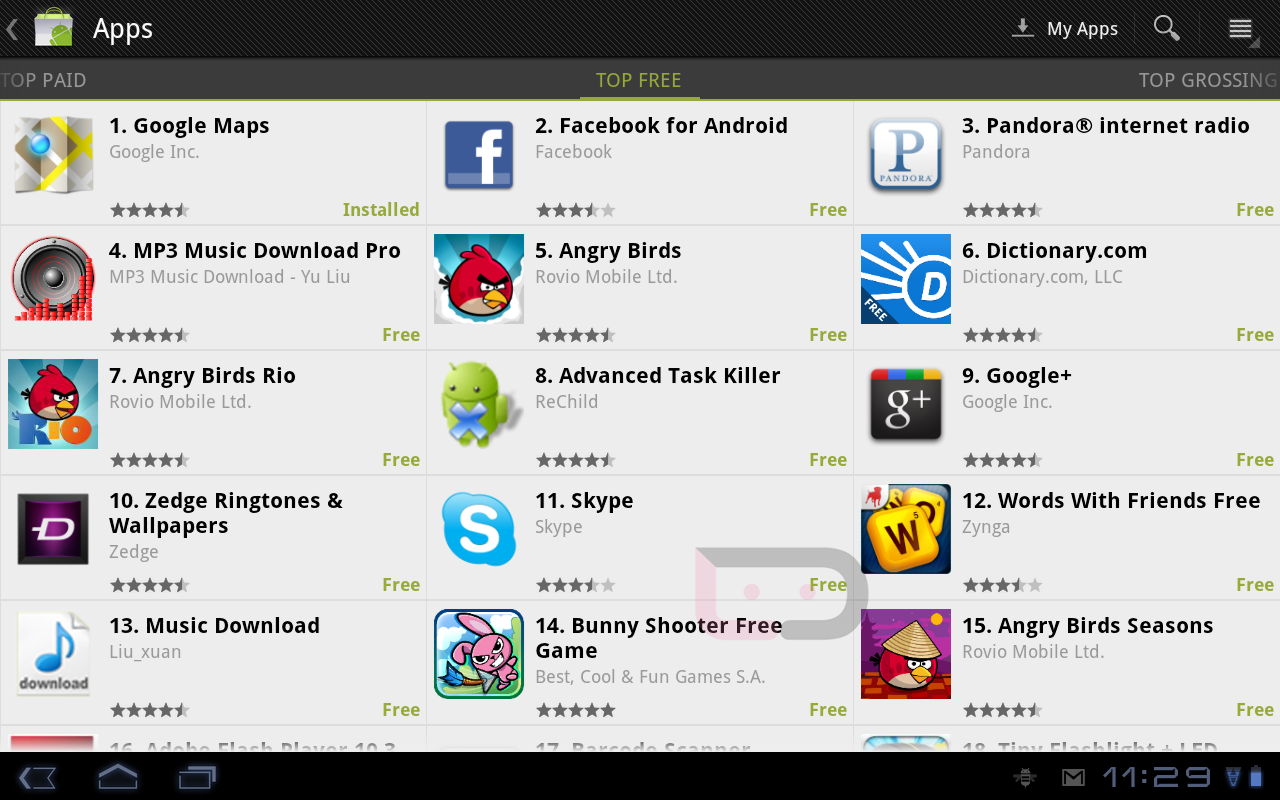Screen dimensions: 1280x800
Task: Open the Google+ app icon
Action: pos(906,404)
